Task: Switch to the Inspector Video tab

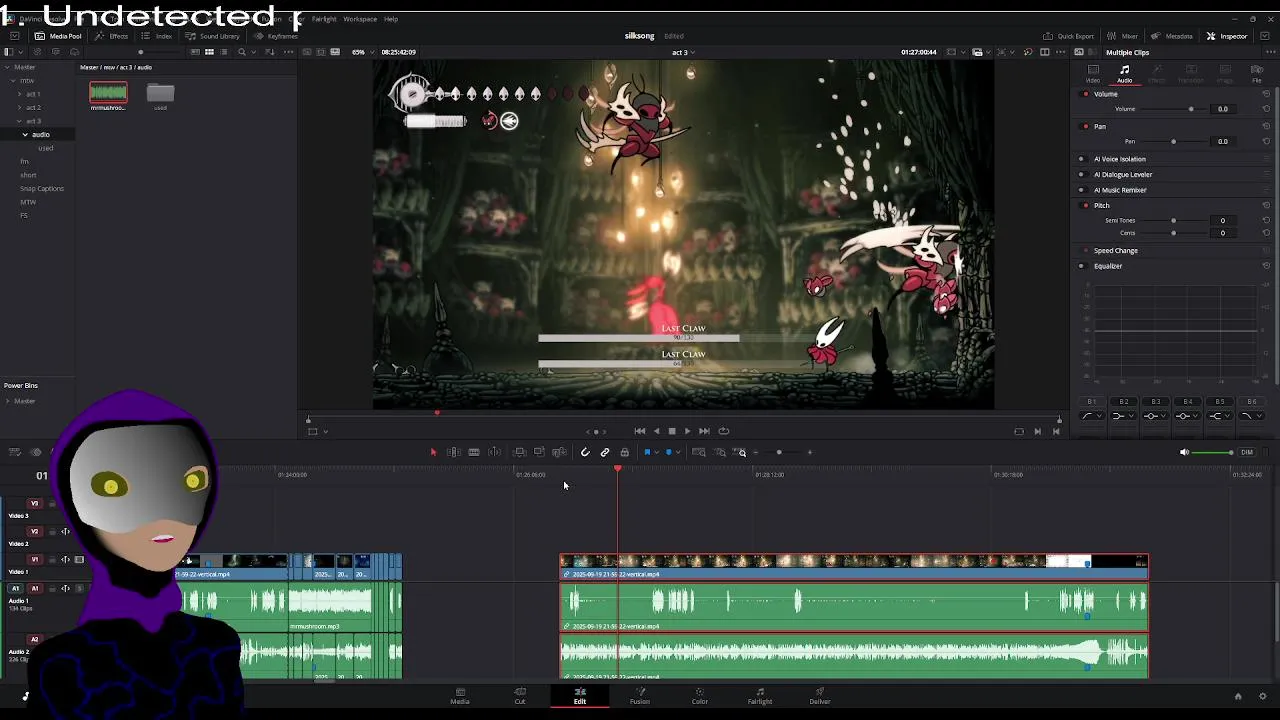Action: [1093, 73]
